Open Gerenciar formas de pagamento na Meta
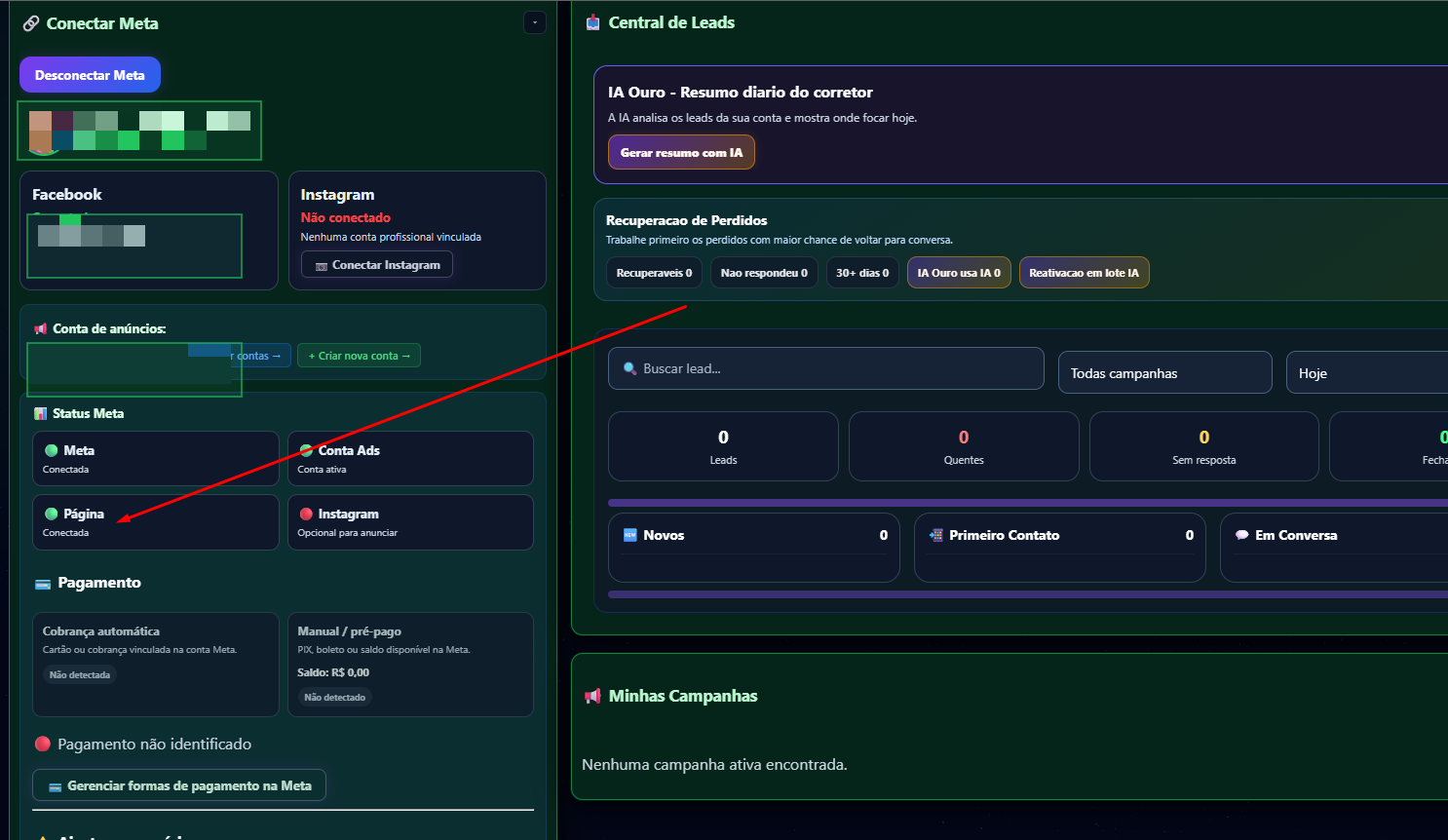The image size is (1448, 840). coord(179,785)
